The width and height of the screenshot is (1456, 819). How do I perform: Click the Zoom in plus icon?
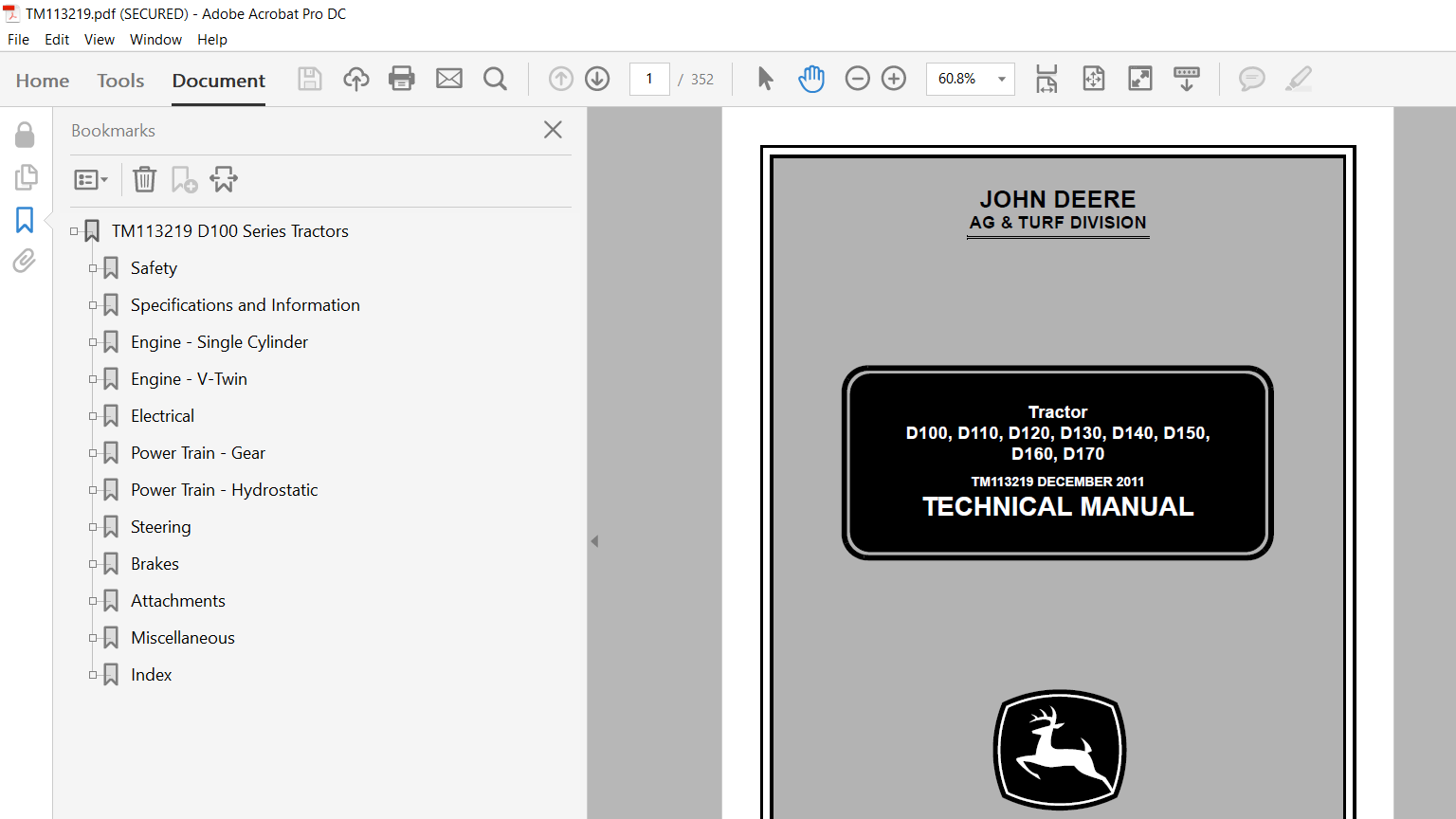pyautogui.click(x=894, y=79)
